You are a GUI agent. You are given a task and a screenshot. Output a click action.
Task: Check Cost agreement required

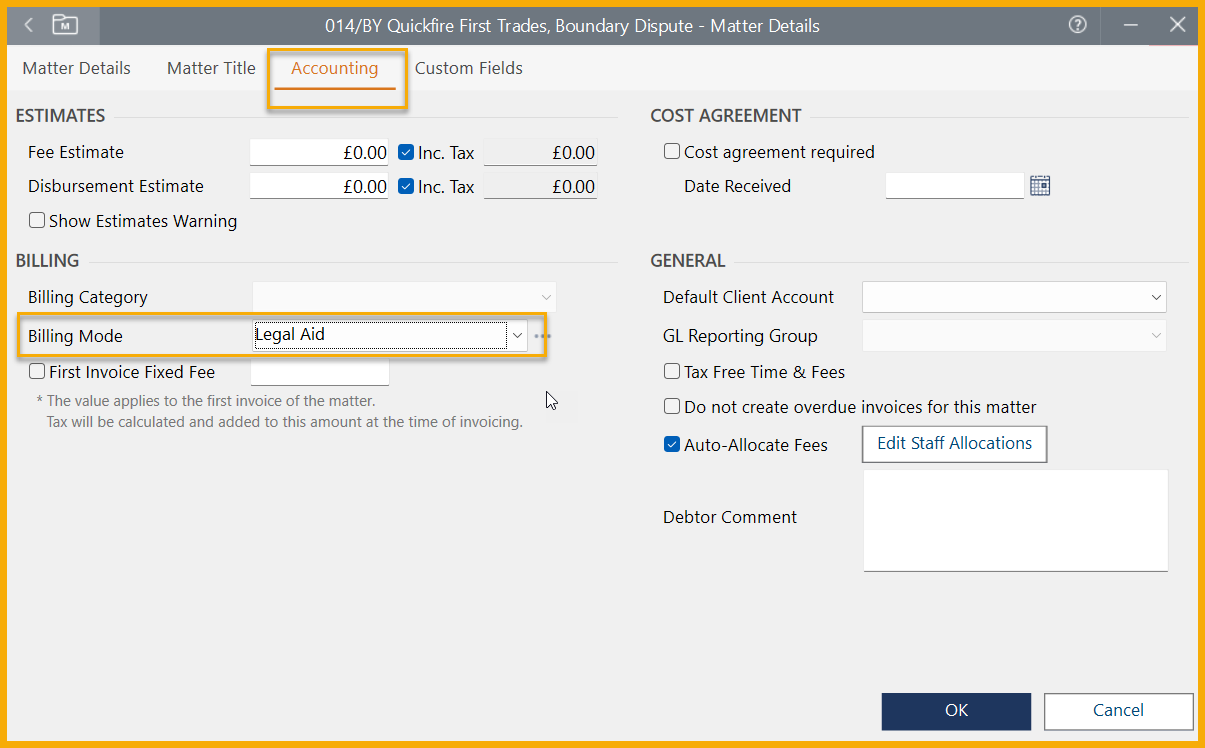[672, 152]
